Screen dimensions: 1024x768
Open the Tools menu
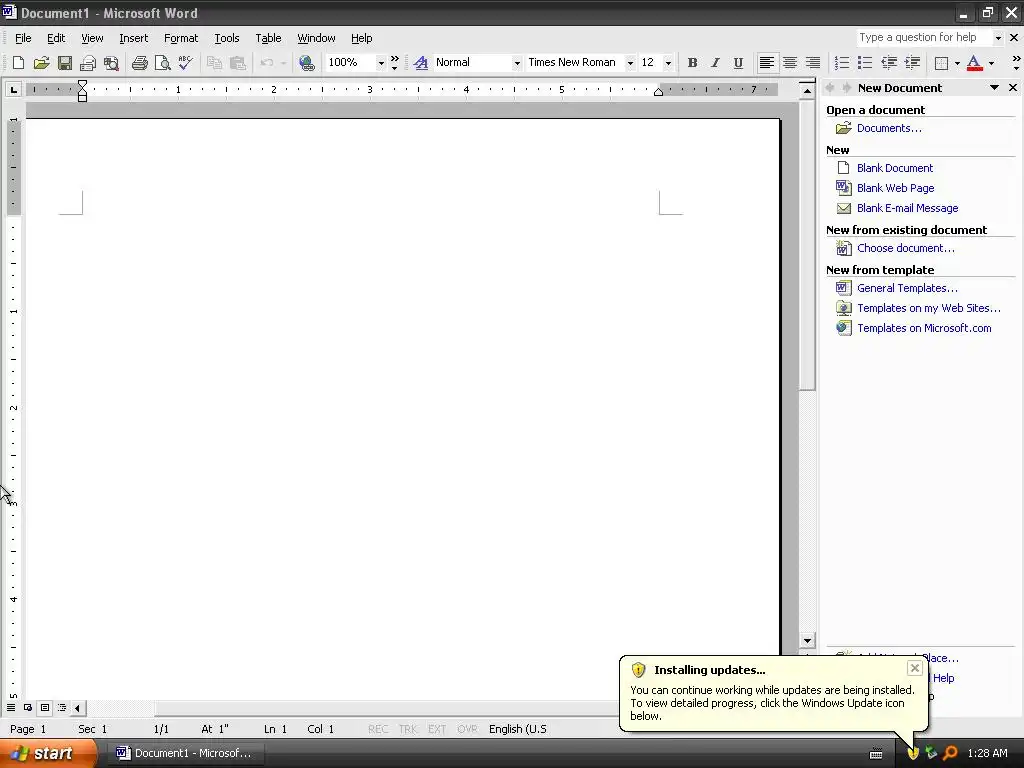[x=227, y=38]
